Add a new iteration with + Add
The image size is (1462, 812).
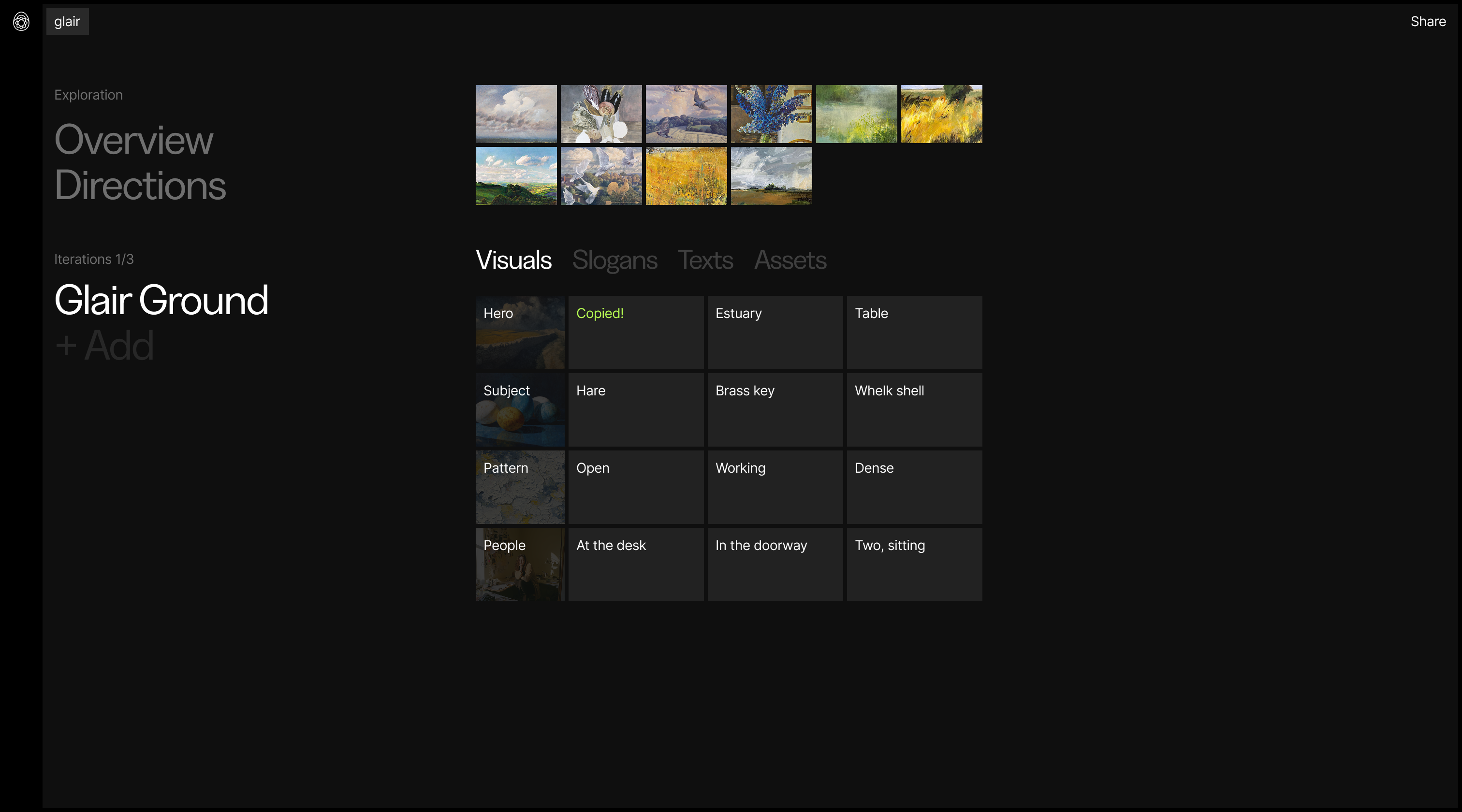104,345
